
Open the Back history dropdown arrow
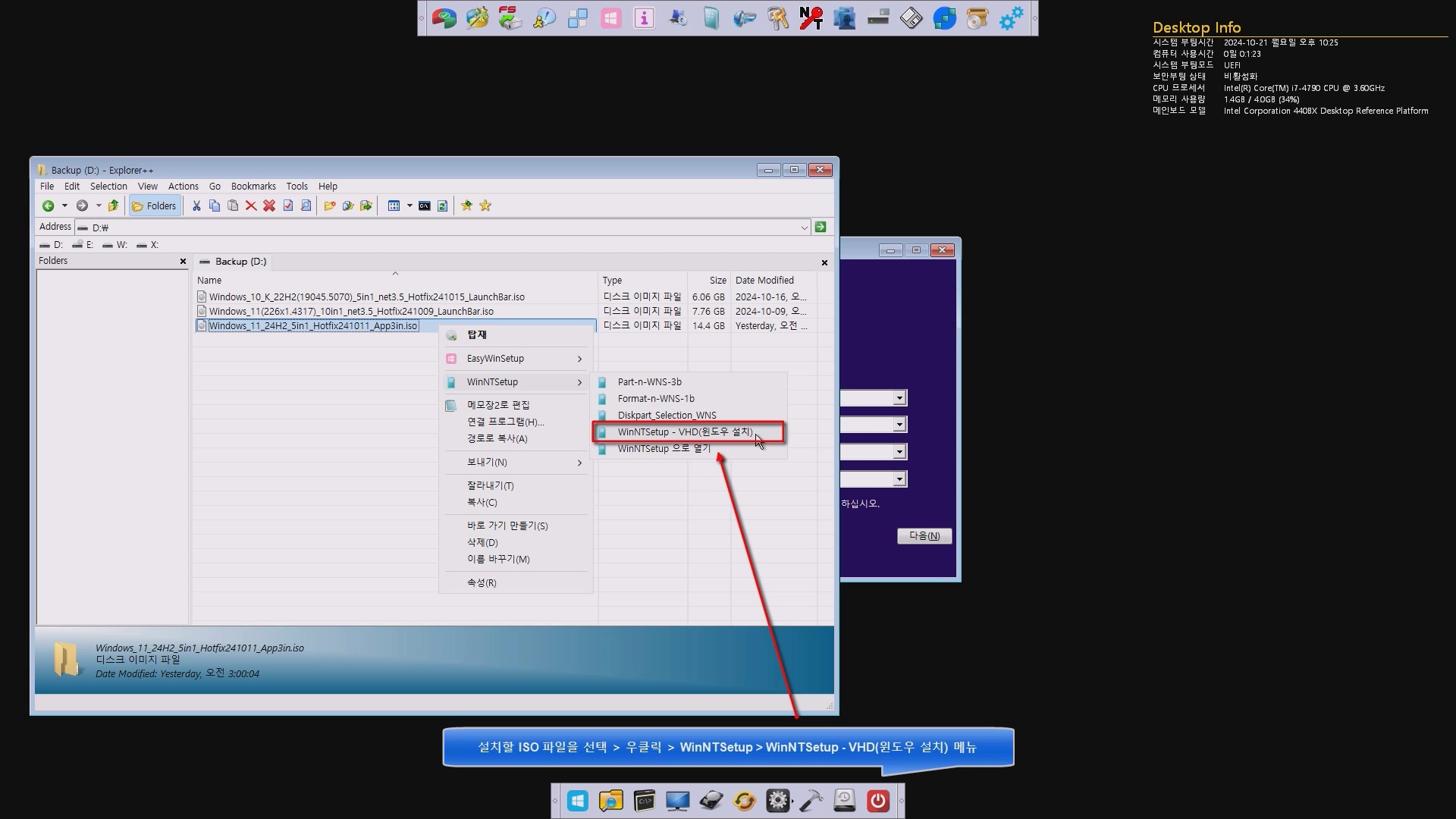coord(64,206)
